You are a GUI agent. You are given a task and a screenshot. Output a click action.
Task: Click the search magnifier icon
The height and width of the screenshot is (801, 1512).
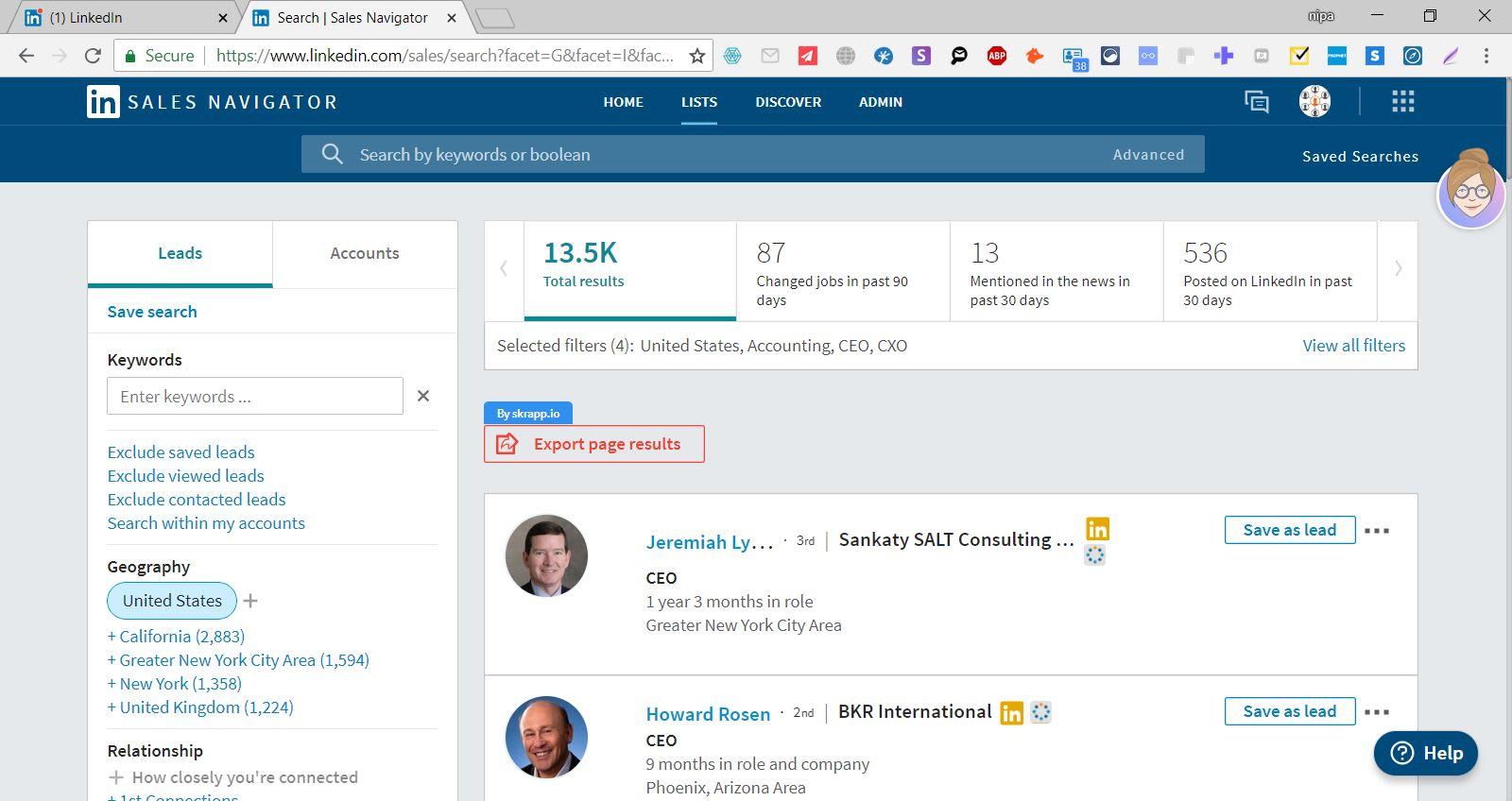pos(332,154)
